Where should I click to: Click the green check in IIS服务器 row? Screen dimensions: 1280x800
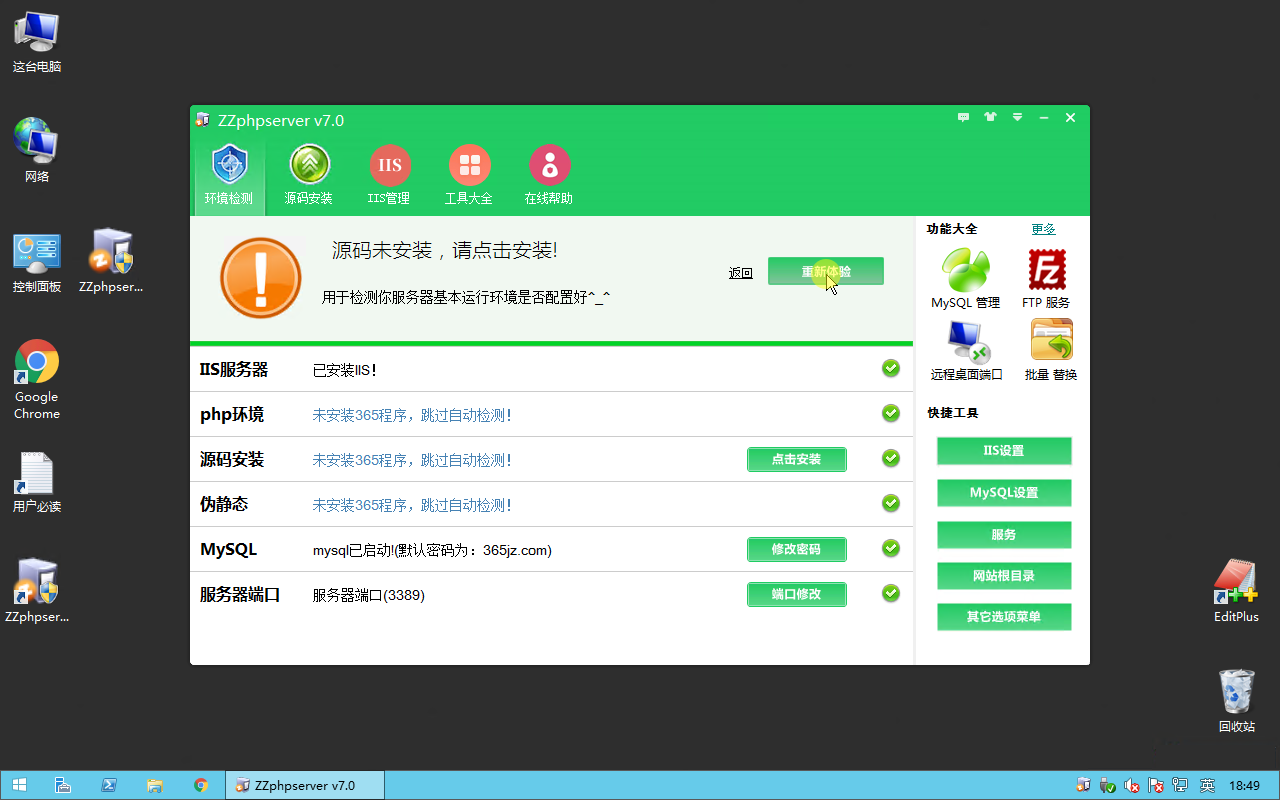click(891, 368)
